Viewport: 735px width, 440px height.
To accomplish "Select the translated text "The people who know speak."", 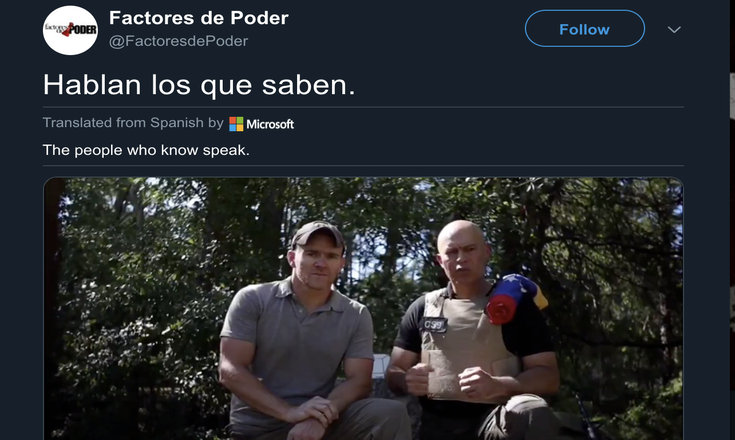I will click(146, 150).
